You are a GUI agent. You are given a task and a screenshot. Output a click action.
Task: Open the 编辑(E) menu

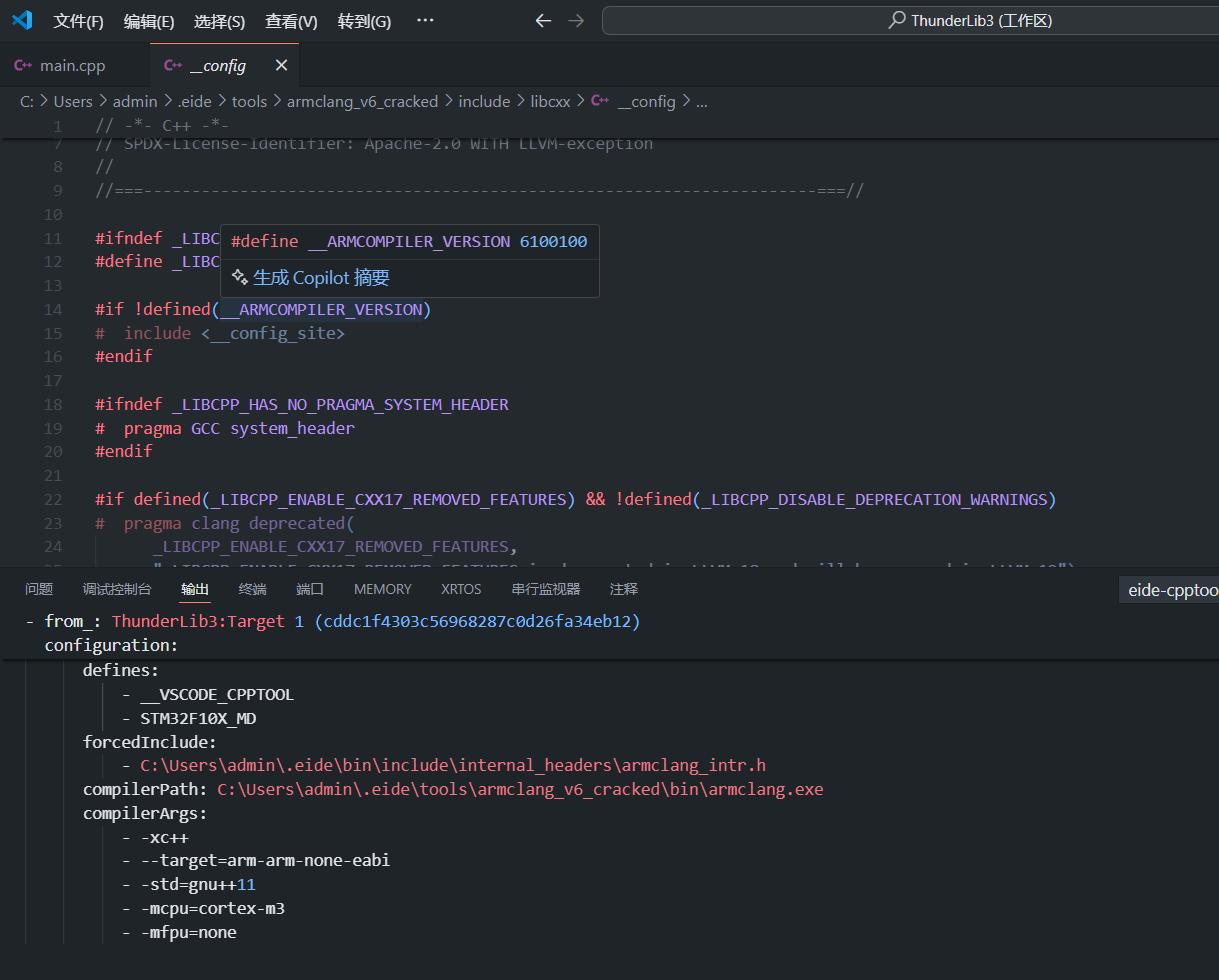pyautogui.click(x=149, y=21)
